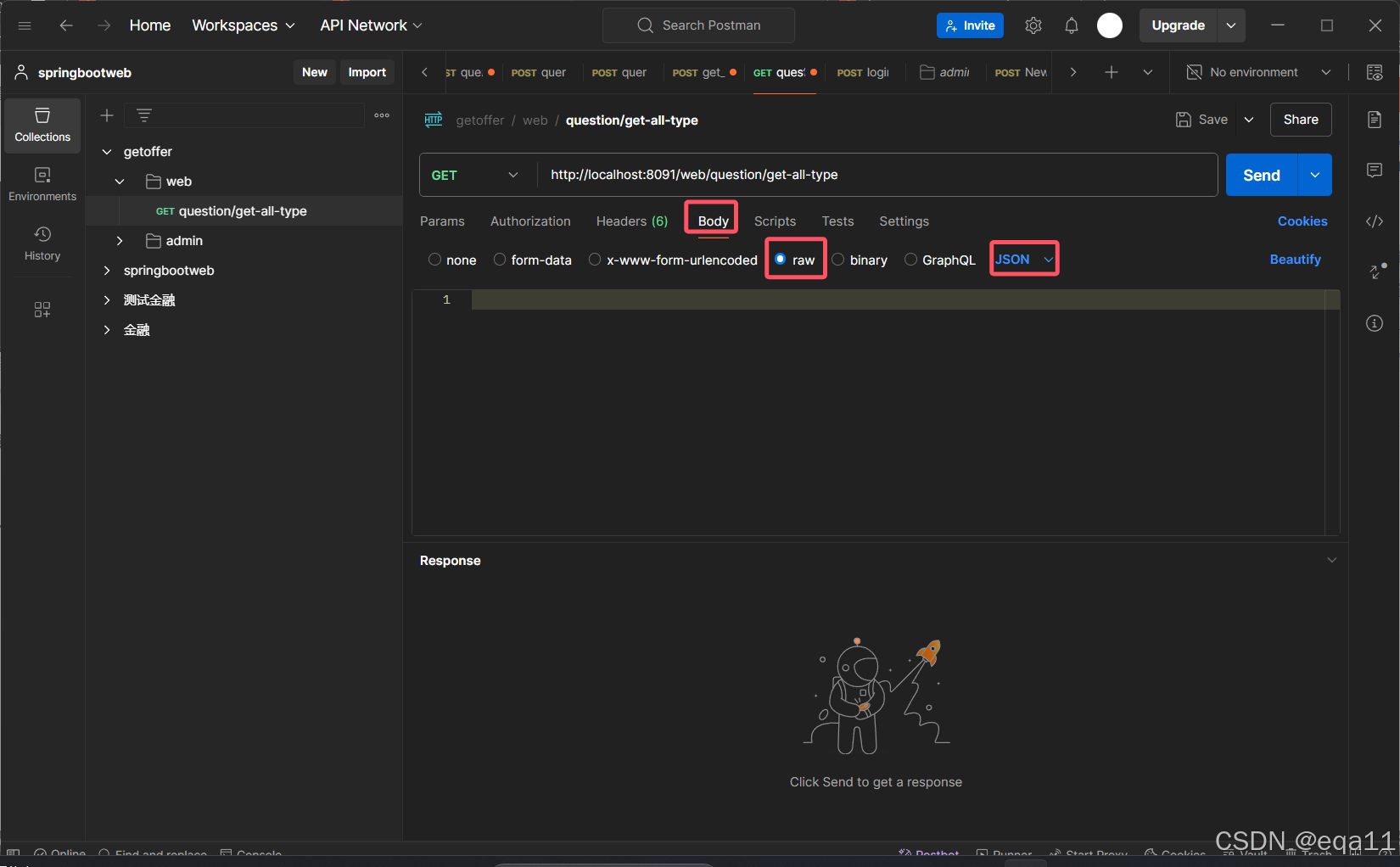Click the Send button
Viewport: 1400px width, 867px height.
[x=1261, y=175]
